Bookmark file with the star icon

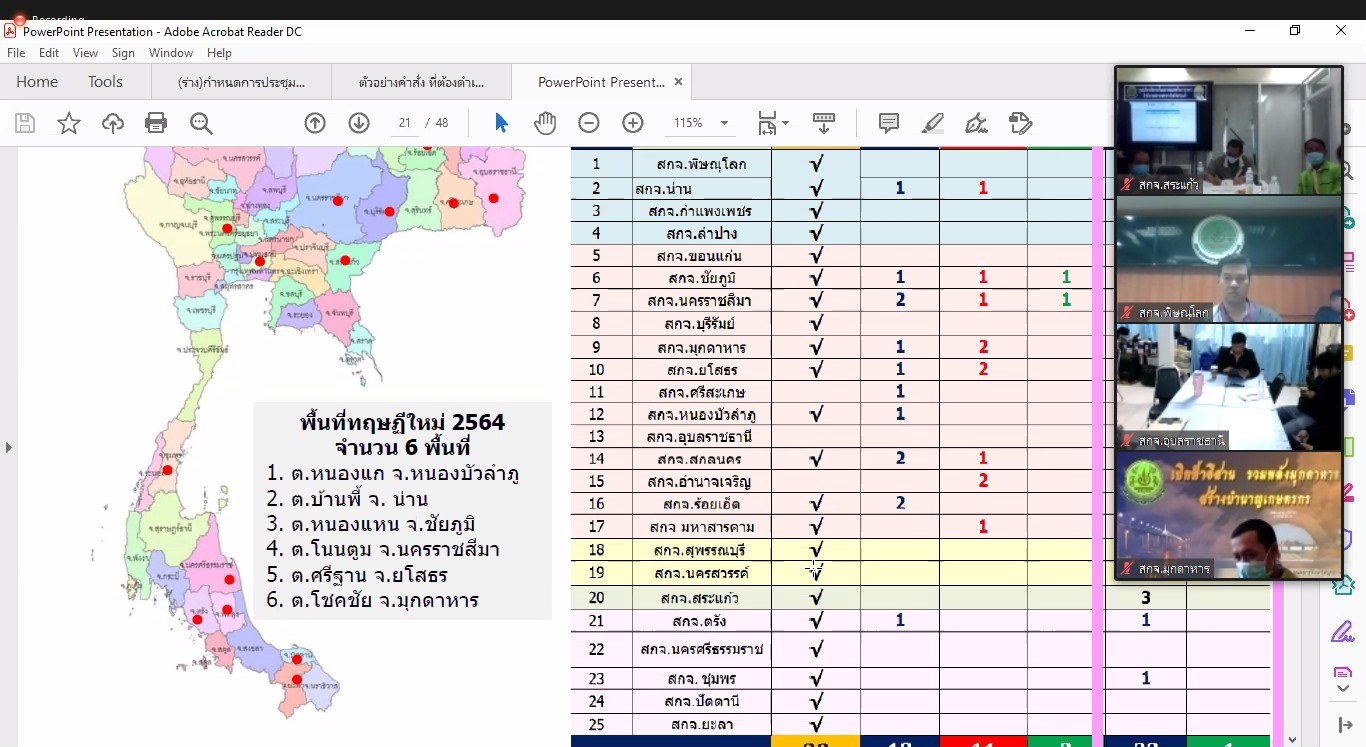(x=69, y=123)
